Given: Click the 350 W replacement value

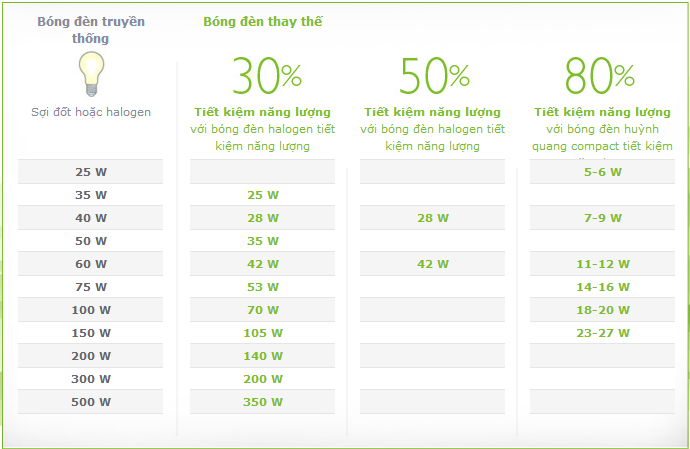Looking at the screenshot, I should coord(263,402).
